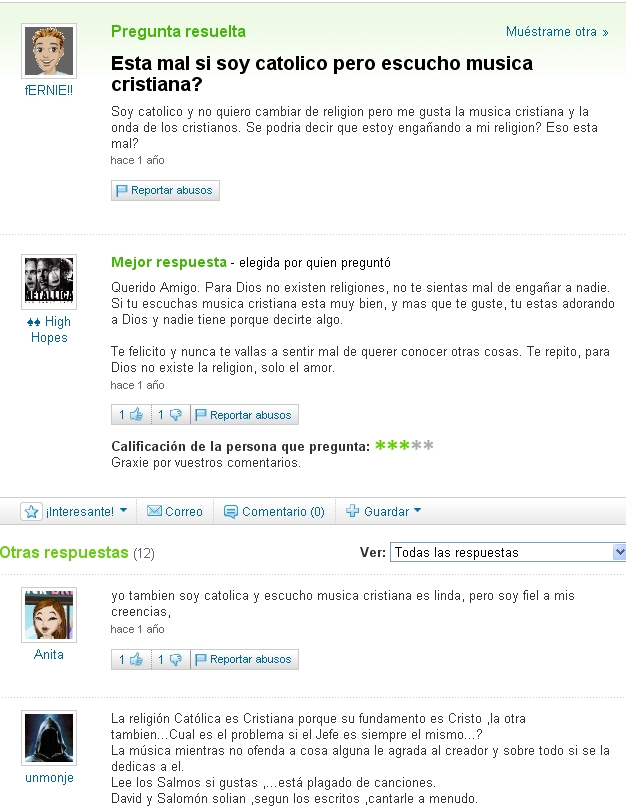Open the Comentario (0) section
This screenshot has width=626, height=809.
274,511
